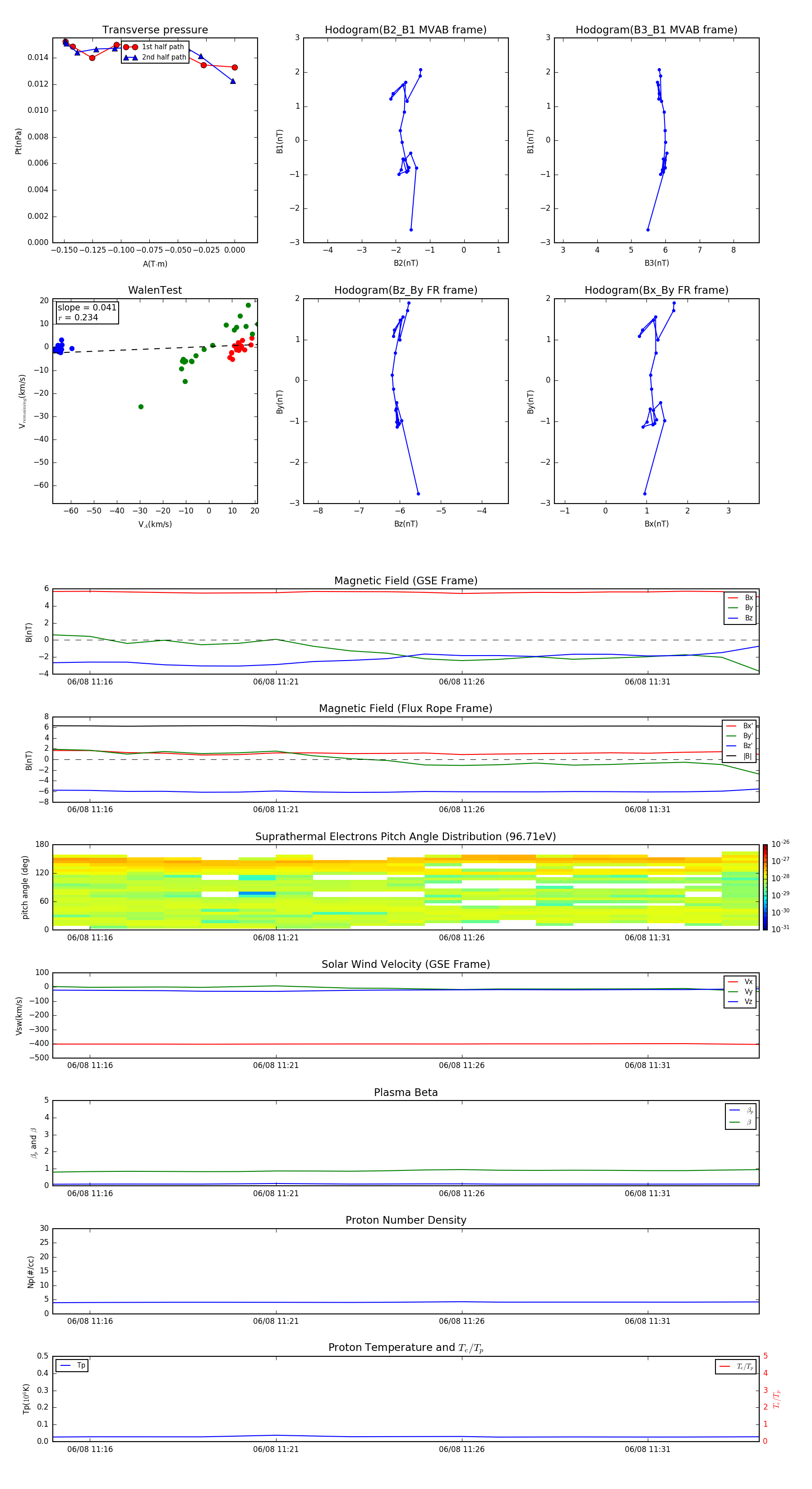Click the Bx' legend entry in Flux Rope panel

pos(739,726)
